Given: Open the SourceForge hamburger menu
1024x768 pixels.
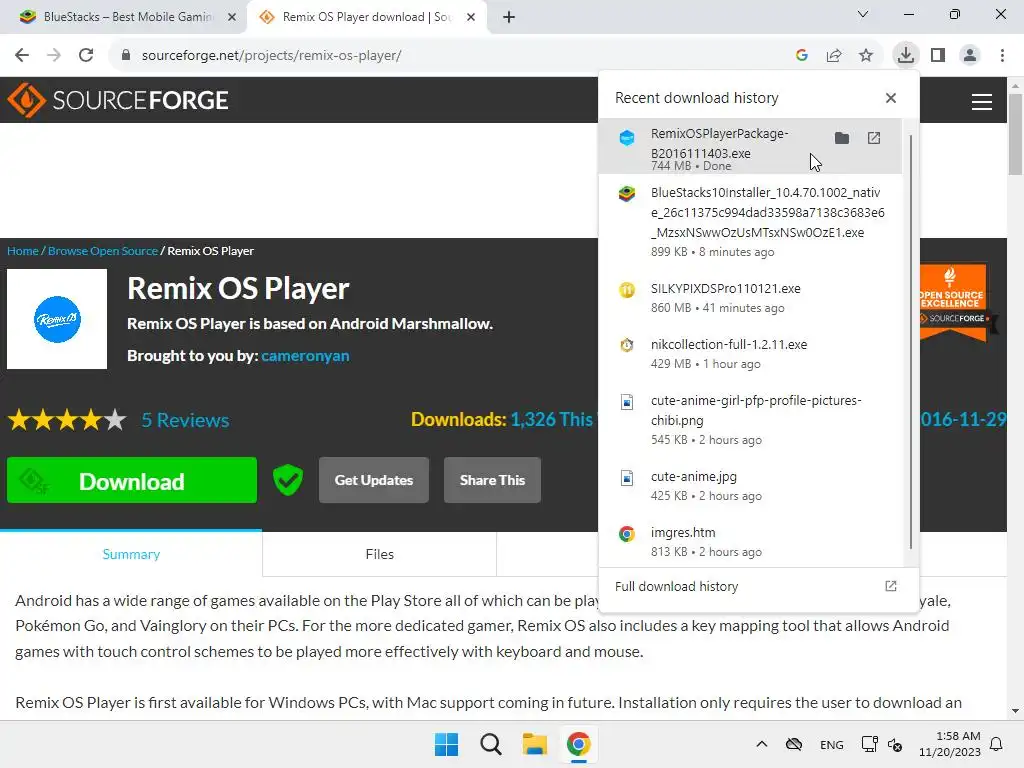Looking at the screenshot, I should tap(982, 102).
